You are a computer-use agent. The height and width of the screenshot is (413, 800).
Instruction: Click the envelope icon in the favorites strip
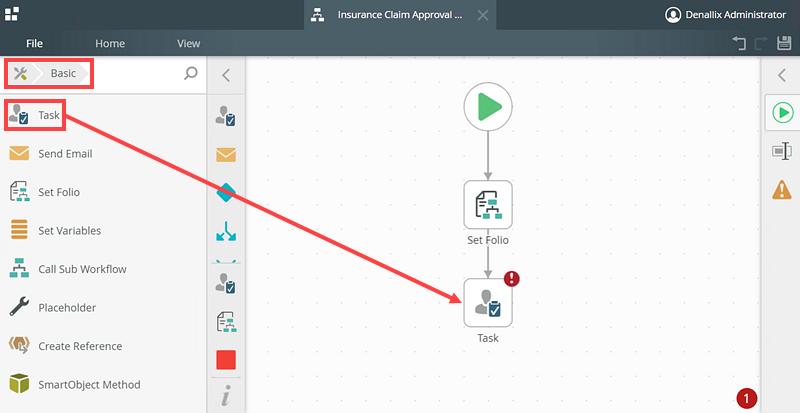[226, 154]
